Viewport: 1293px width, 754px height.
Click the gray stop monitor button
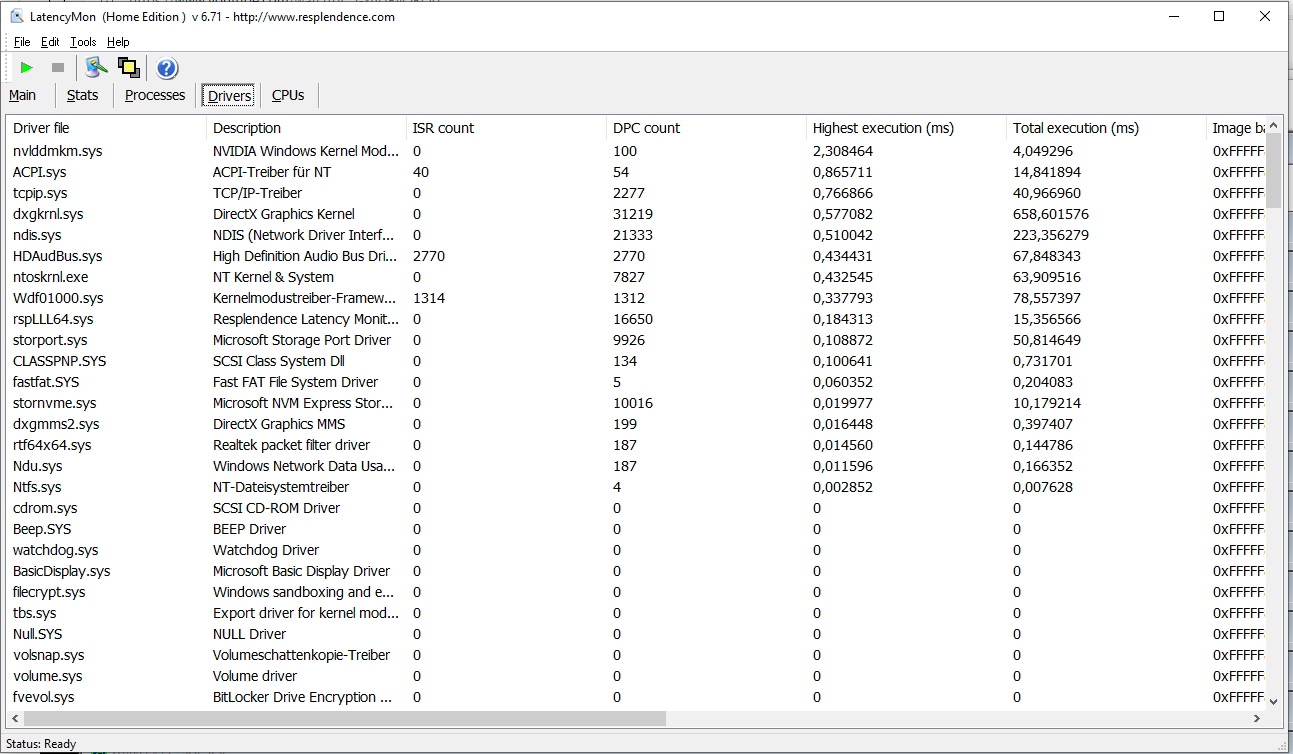58,68
